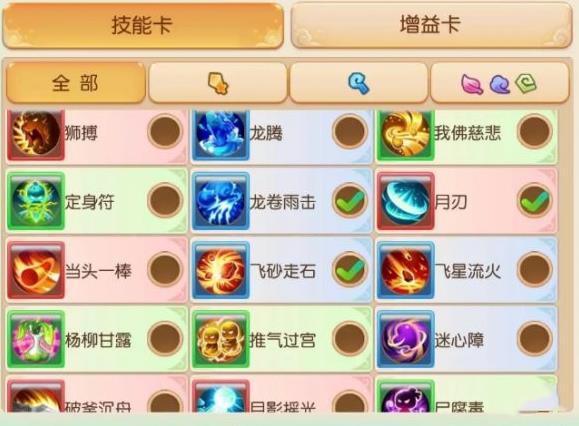Filter by the orange fist icon

[217, 83]
